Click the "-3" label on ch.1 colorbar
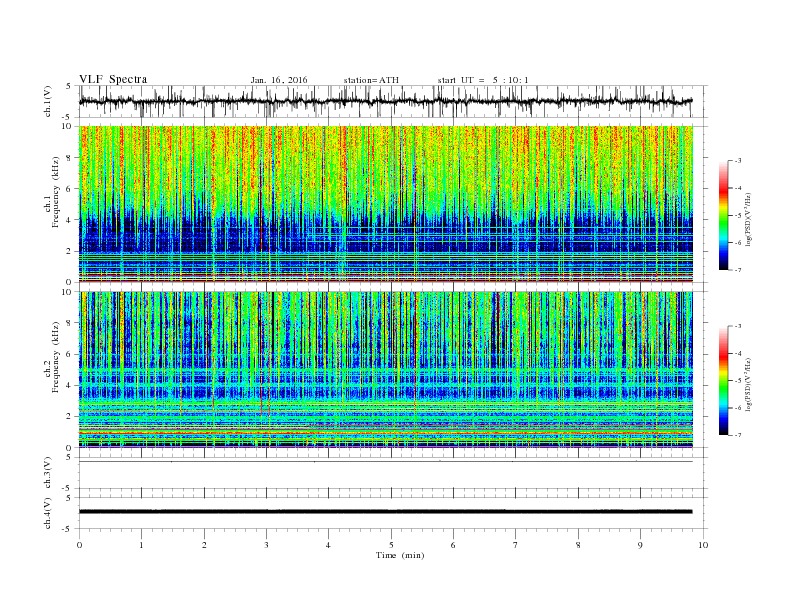Image resolution: width=792 pixels, height=612 pixels. [737, 161]
